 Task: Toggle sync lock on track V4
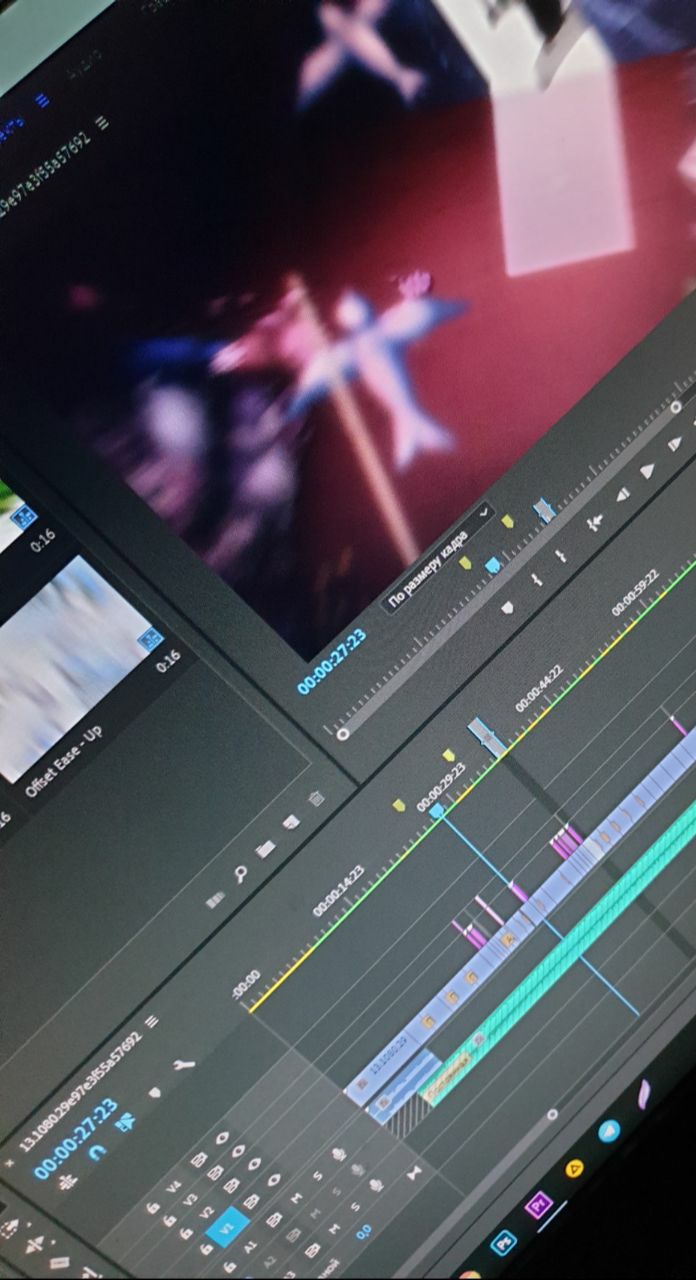pyautogui.click(x=198, y=1159)
